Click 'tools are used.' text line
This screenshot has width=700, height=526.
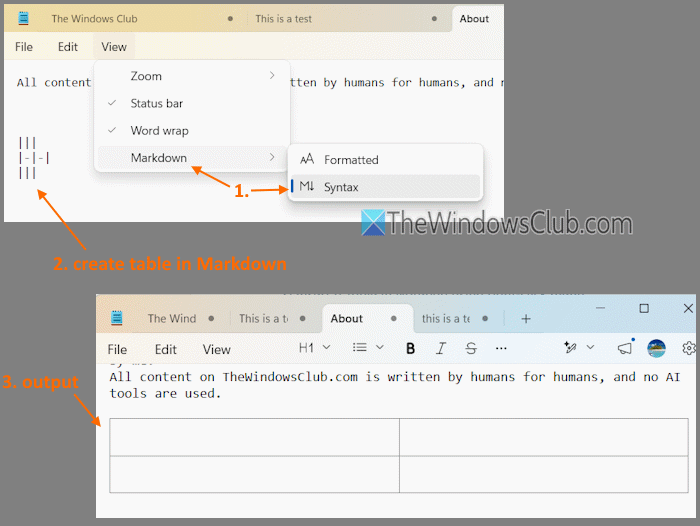point(165,393)
